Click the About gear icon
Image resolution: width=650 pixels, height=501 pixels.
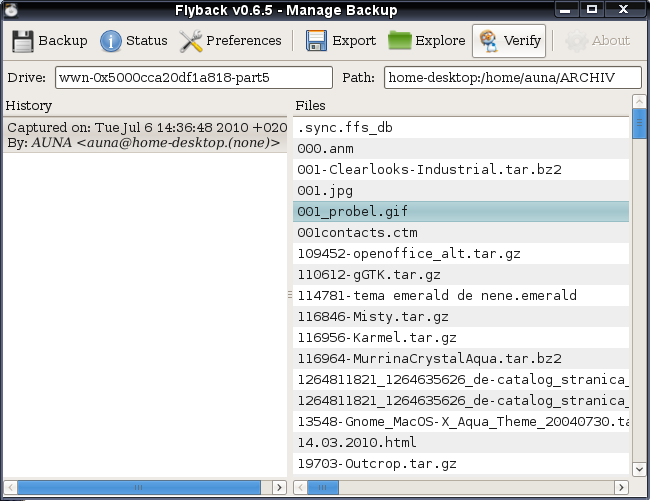coord(577,41)
